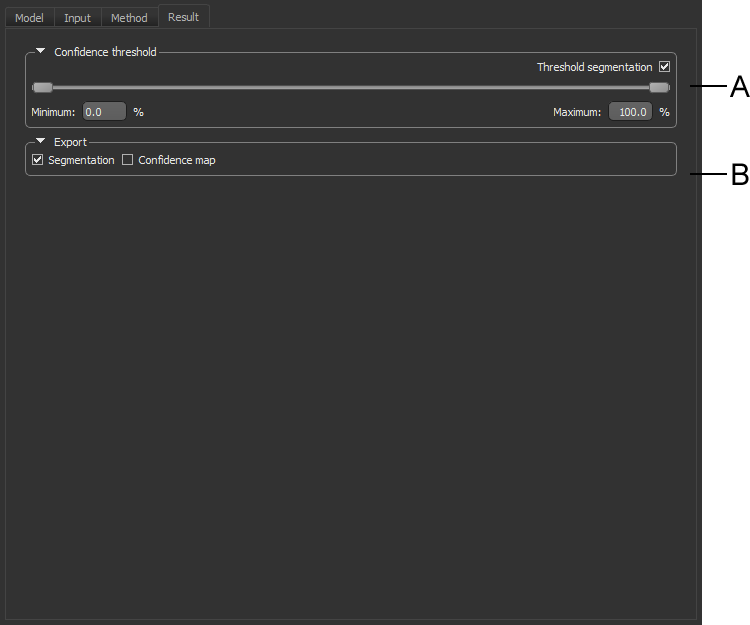
Task: Enable the Confidence map checkbox
Action: pyautogui.click(x=127, y=160)
